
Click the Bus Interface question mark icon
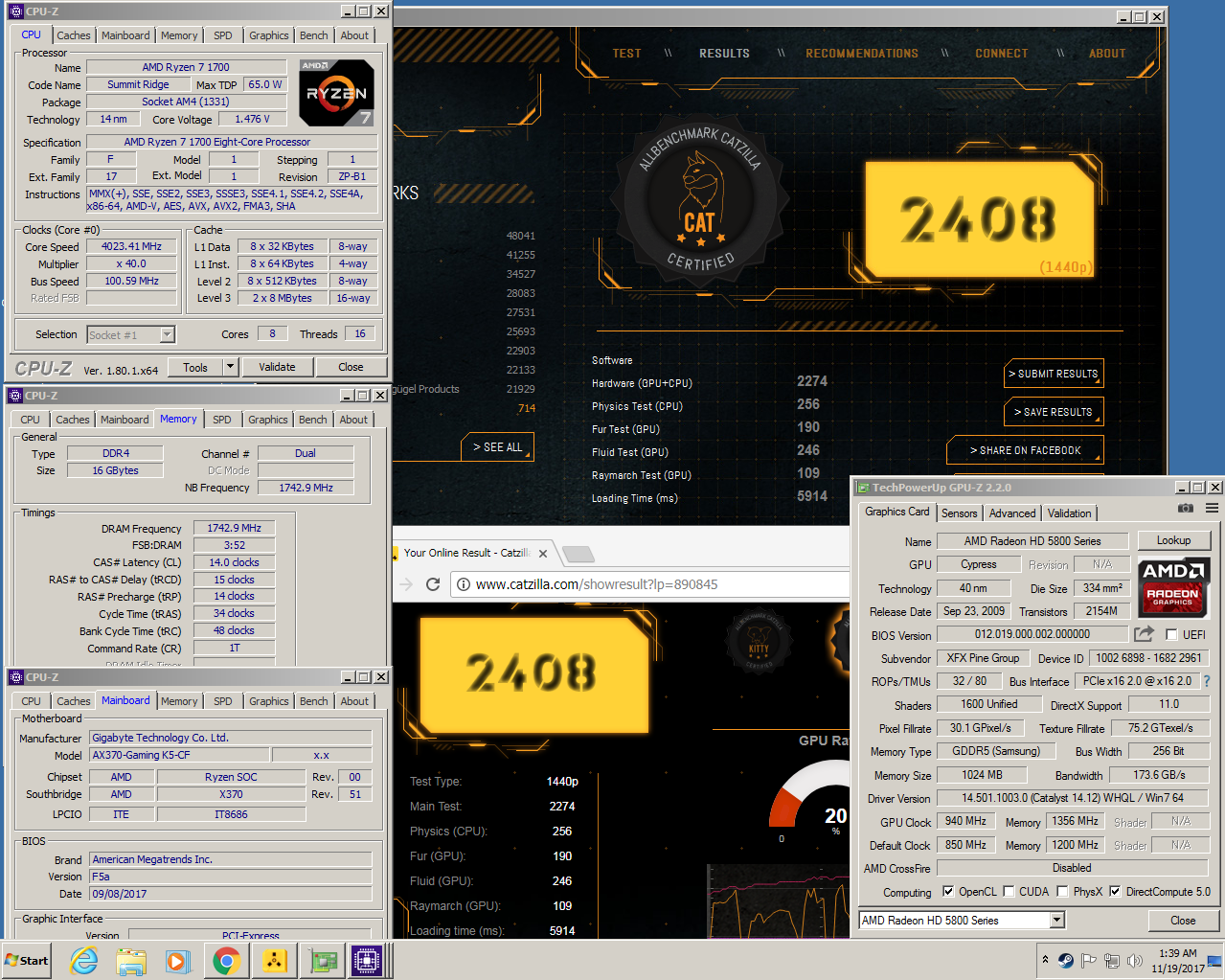[x=1207, y=681]
